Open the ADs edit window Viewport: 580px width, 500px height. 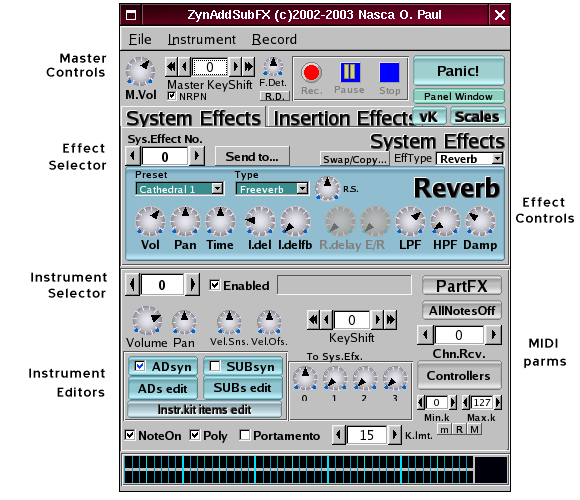pos(163,388)
